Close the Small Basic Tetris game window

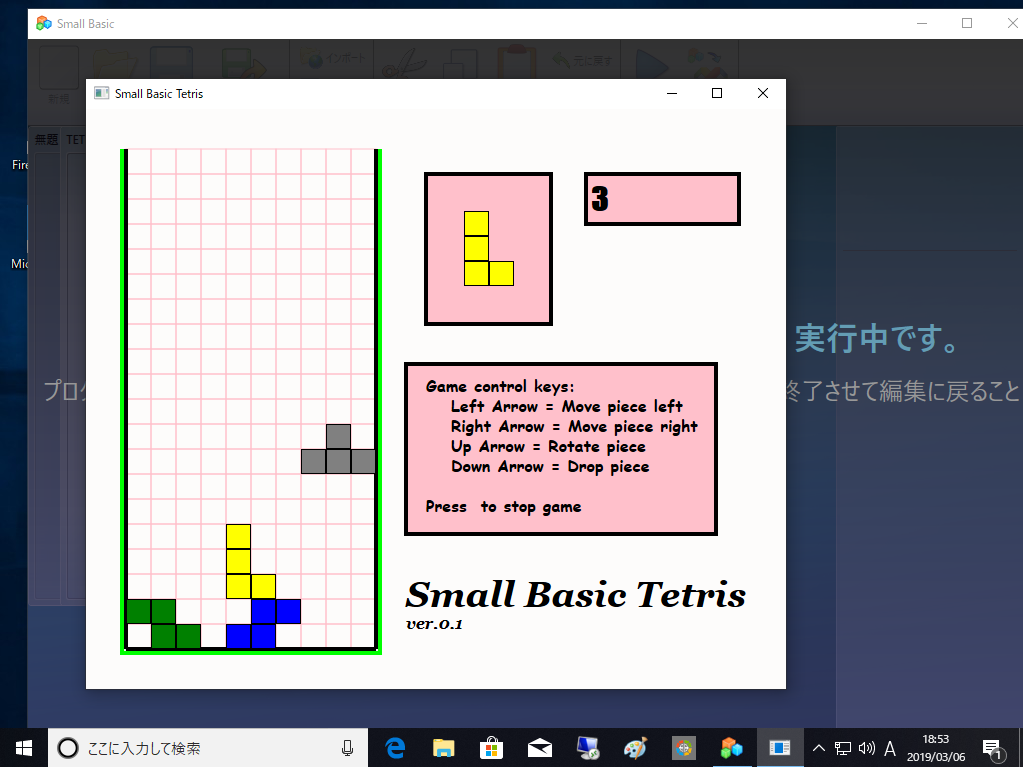[763, 93]
